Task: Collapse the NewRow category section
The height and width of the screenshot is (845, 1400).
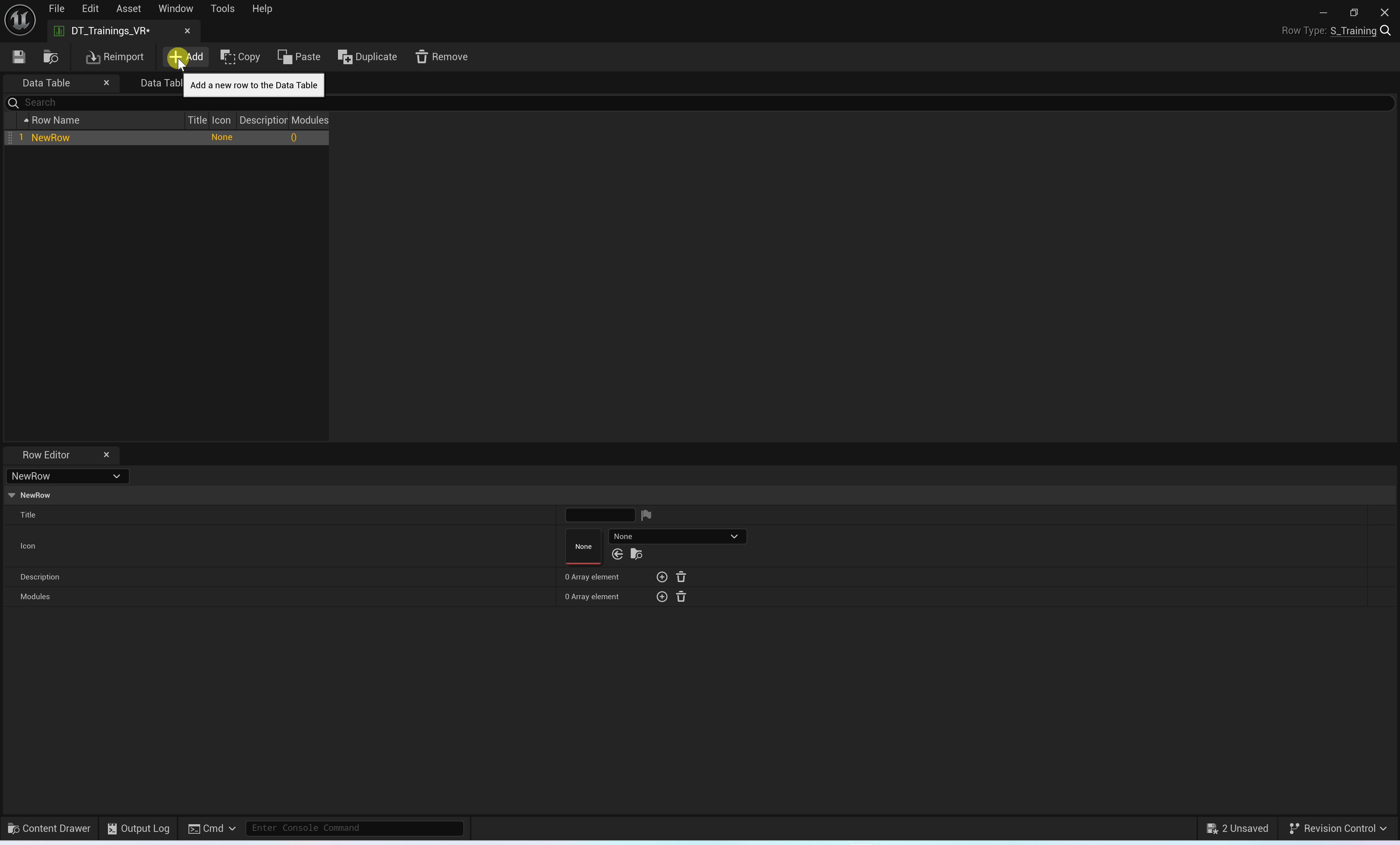Action: (x=11, y=496)
